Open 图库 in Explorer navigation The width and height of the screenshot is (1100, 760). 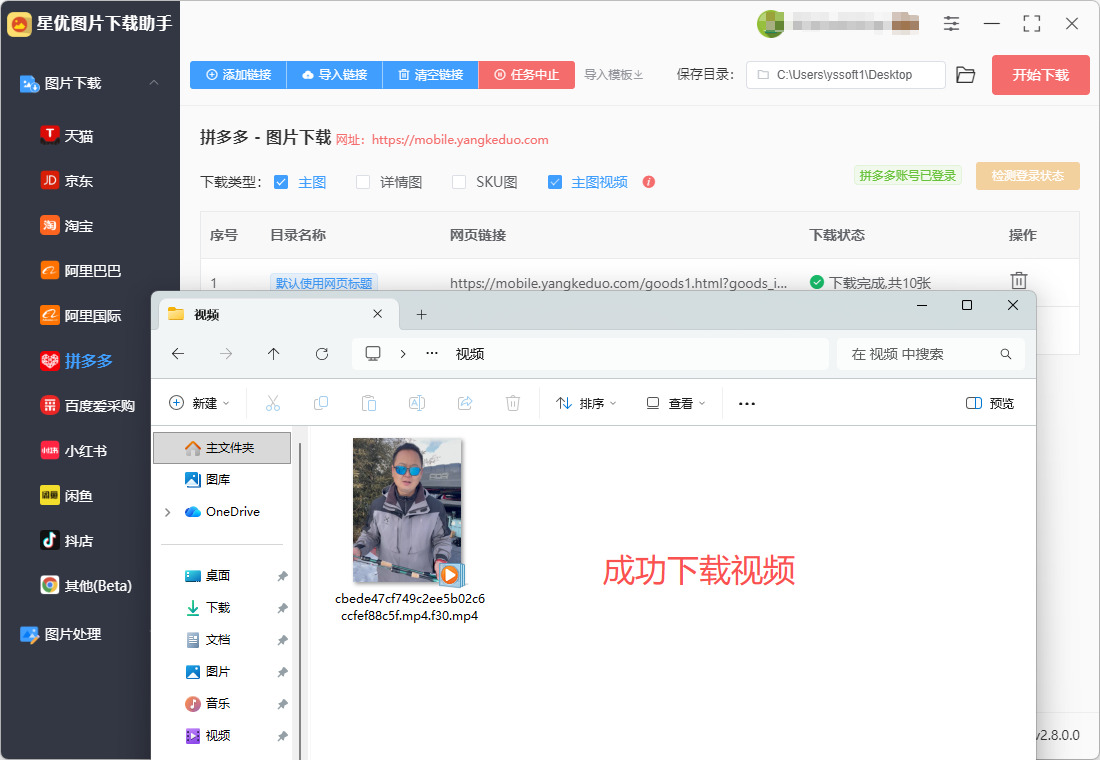(208, 479)
